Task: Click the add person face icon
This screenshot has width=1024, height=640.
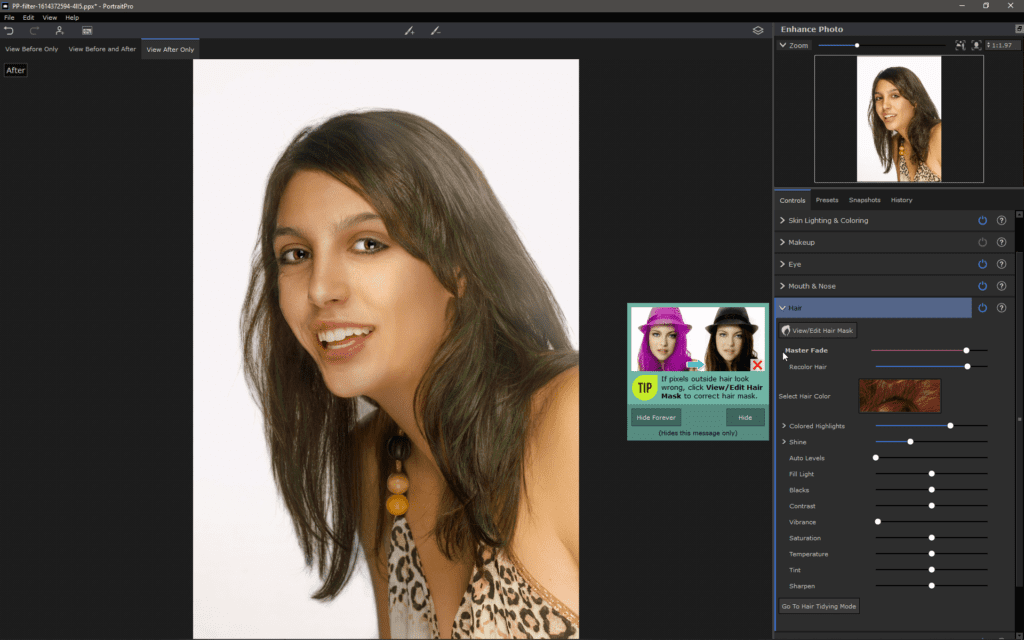Action: point(59,31)
